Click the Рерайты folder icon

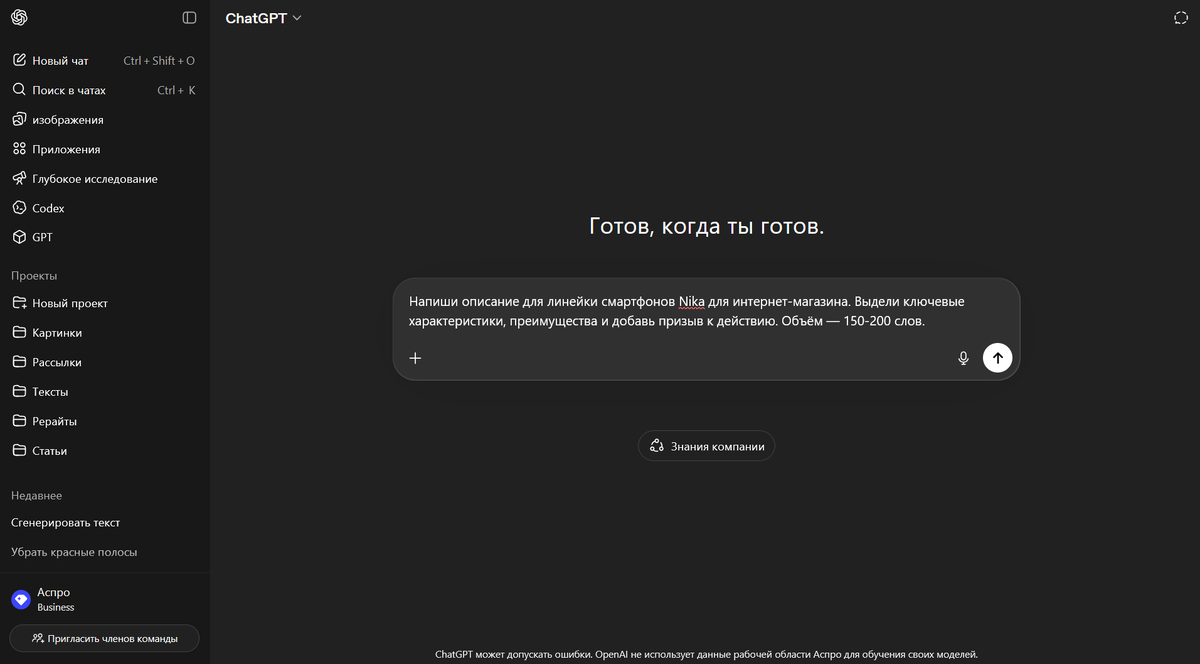tap(19, 421)
